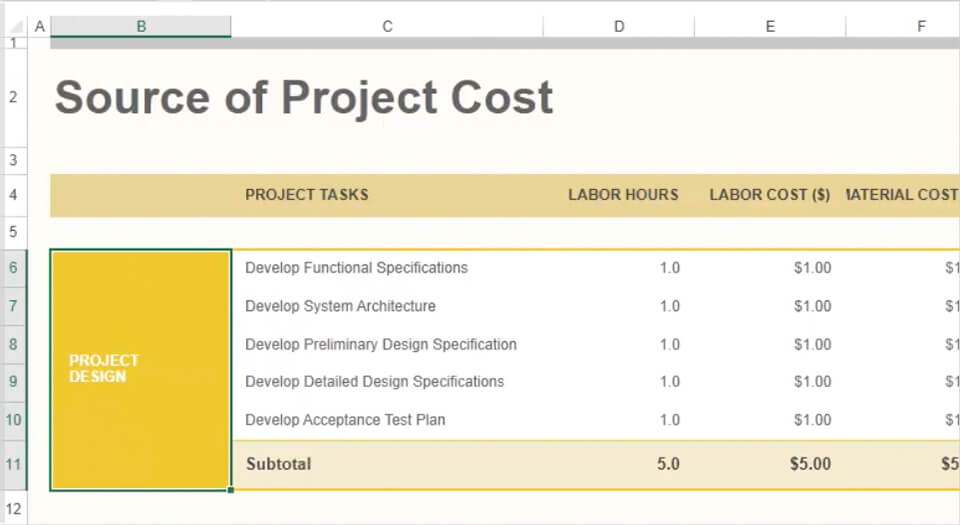The height and width of the screenshot is (525, 960).
Task: Click the Develop Functional Specifications cell
Action: pos(356,268)
